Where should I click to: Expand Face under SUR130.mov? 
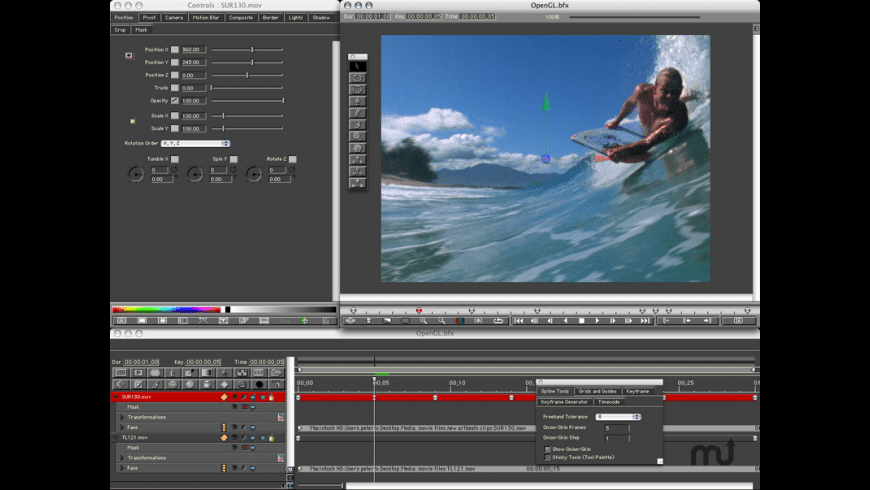[x=122, y=427]
